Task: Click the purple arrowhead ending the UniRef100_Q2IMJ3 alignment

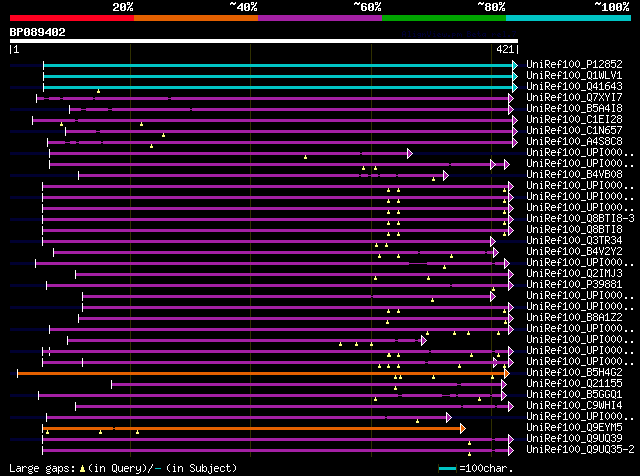Action: click(511, 275)
